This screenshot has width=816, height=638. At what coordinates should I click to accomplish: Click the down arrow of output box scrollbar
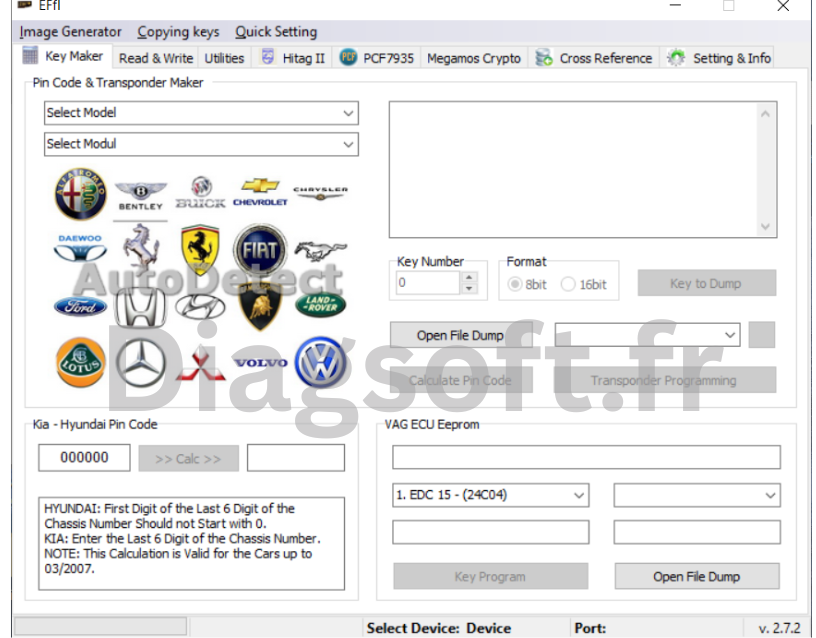point(765,226)
